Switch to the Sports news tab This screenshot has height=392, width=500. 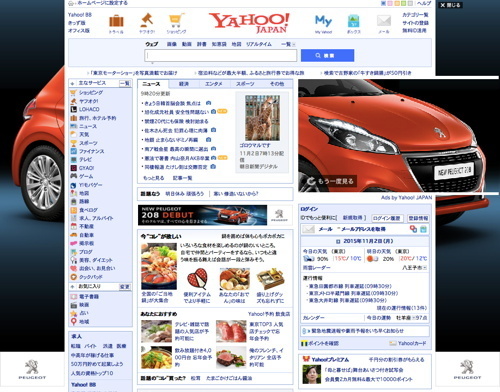click(x=245, y=84)
